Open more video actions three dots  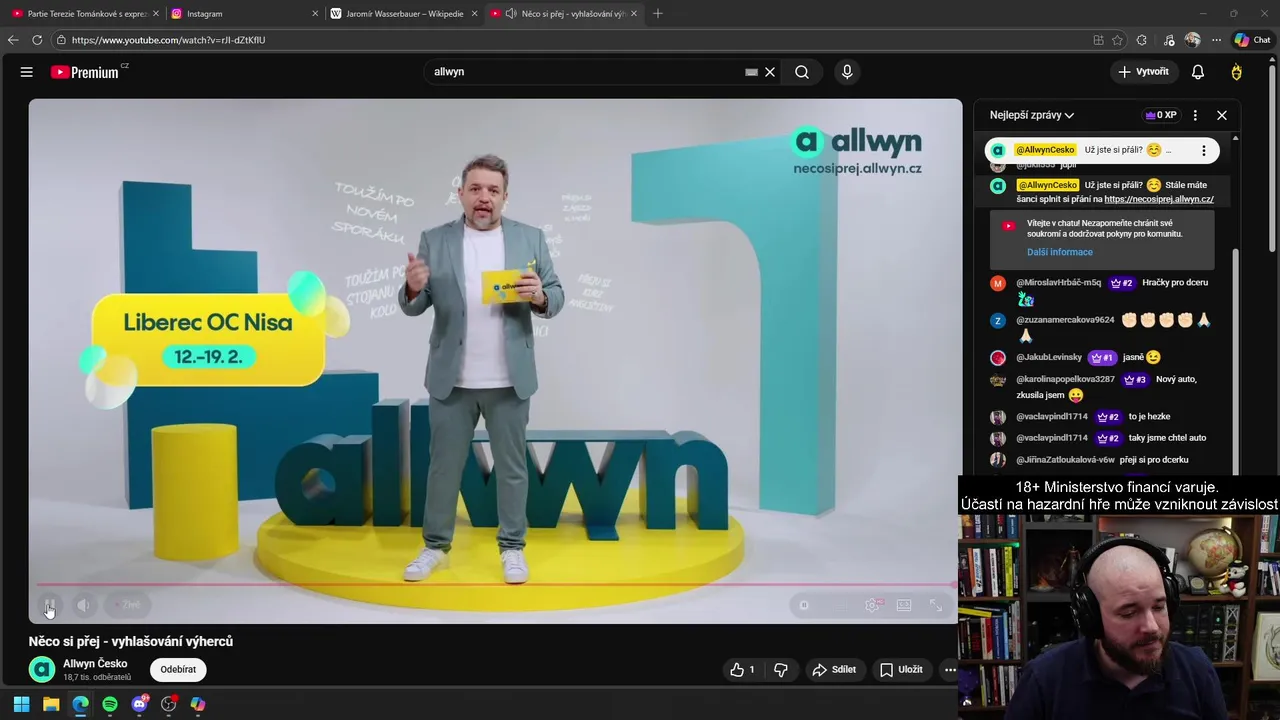point(950,670)
